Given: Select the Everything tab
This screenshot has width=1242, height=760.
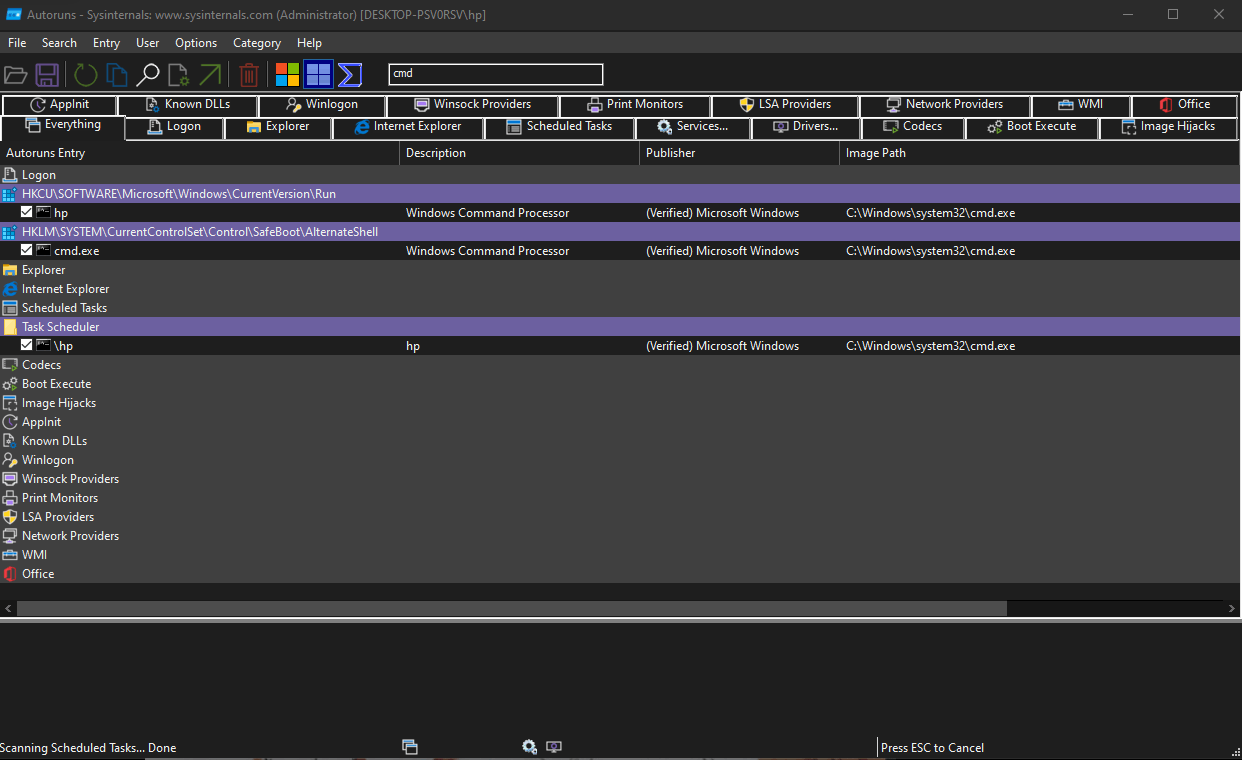Looking at the screenshot, I should coord(63,126).
